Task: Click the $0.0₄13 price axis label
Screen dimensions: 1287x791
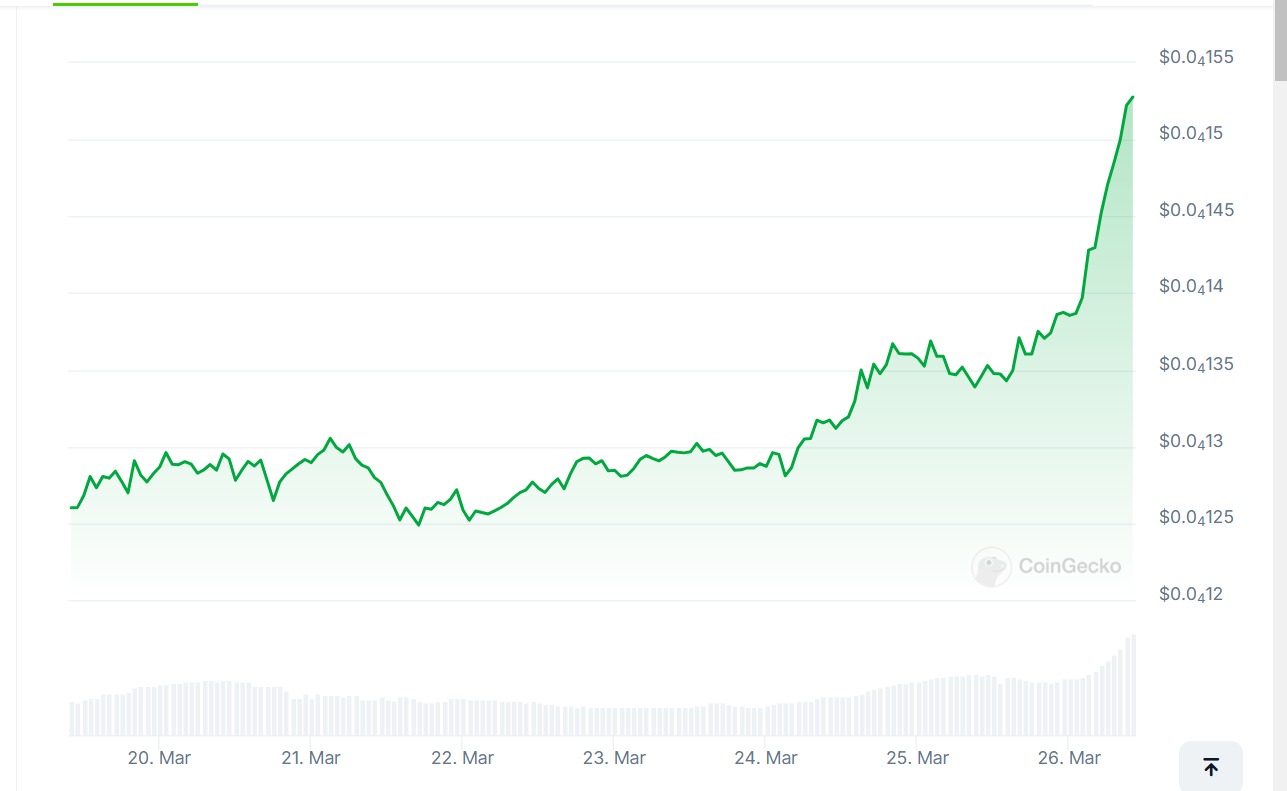Action: (x=1191, y=442)
